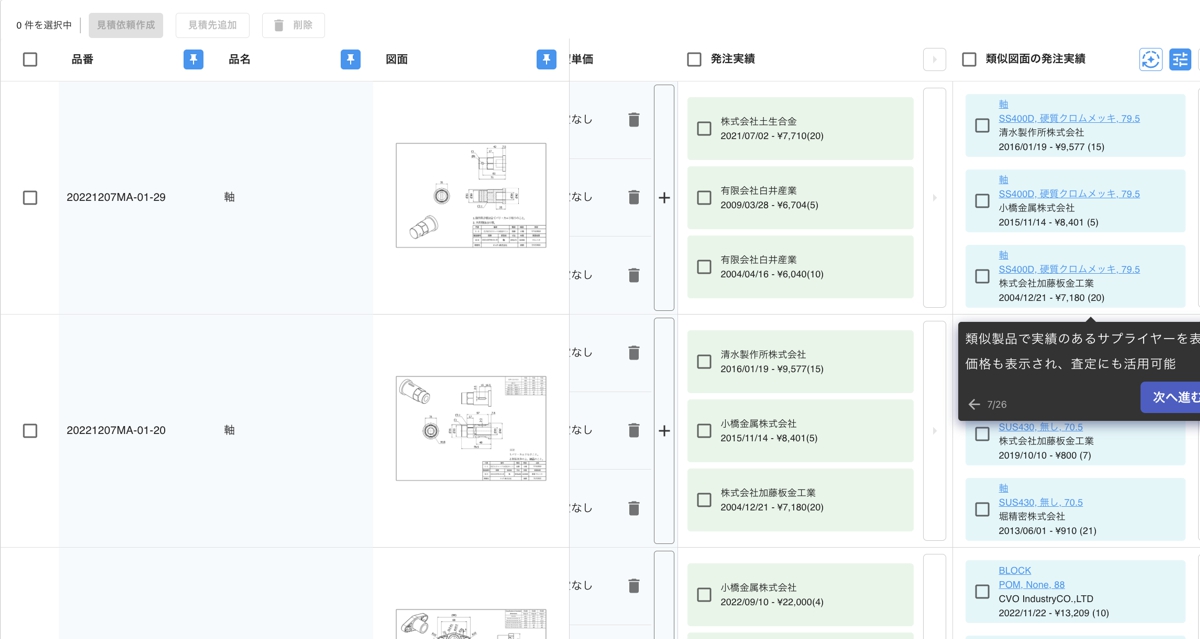Open the filter settings sliders icon
1200x639 pixels.
[x=1181, y=59]
